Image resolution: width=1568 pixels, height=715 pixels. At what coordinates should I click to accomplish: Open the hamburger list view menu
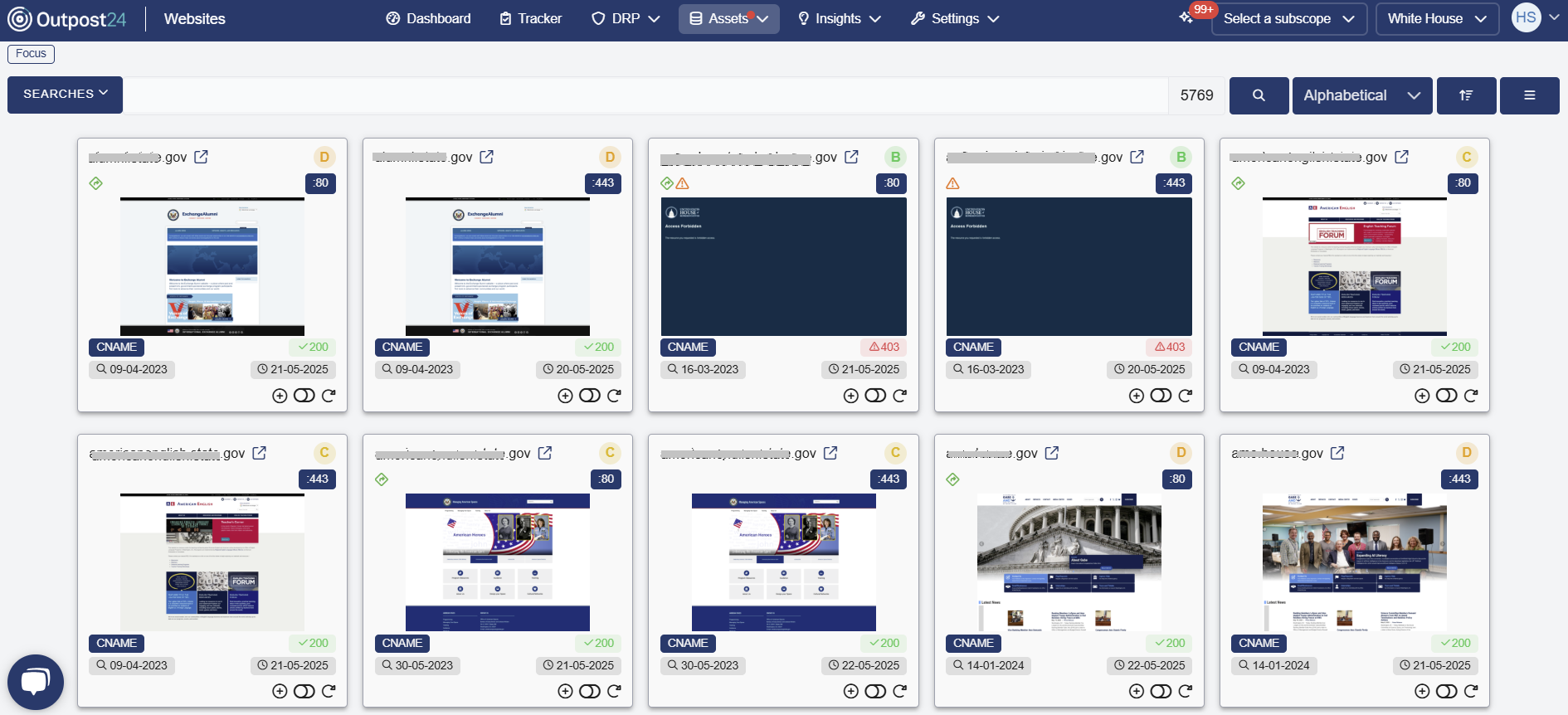coord(1529,95)
